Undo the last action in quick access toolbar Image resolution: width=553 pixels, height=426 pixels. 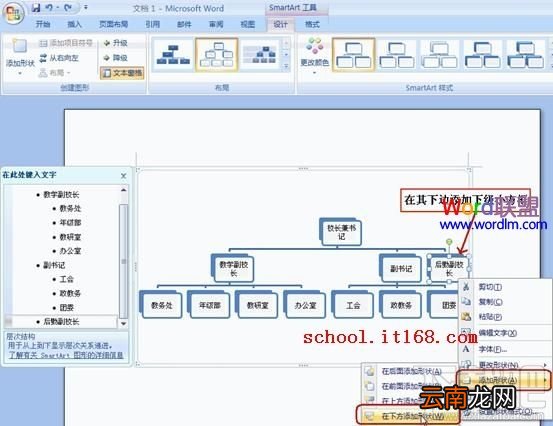pos(50,8)
